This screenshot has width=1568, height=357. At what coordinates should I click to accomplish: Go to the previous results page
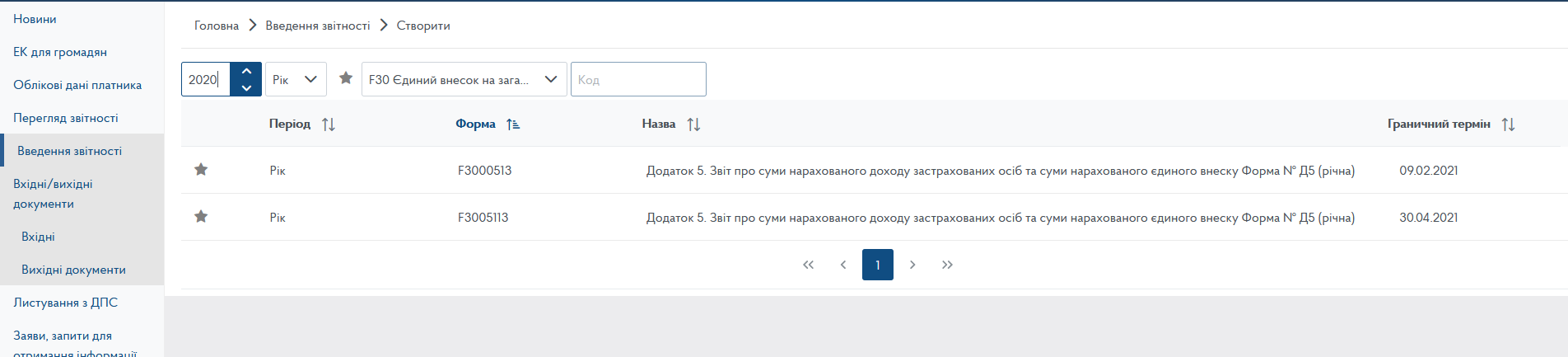tap(843, 265)
